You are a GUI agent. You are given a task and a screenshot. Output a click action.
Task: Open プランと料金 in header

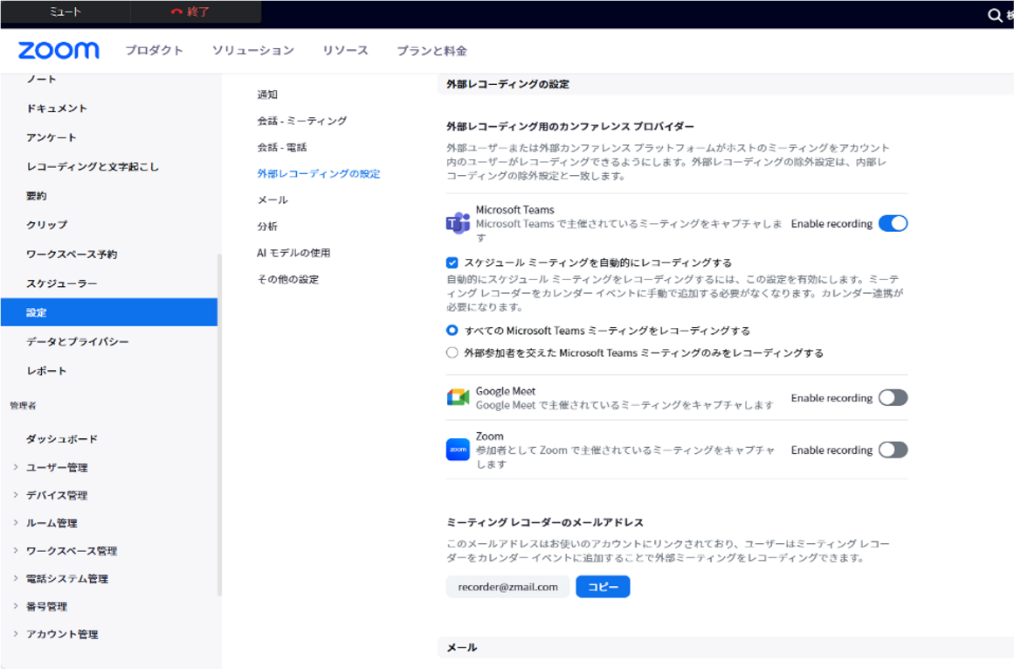tap(431, 50)
